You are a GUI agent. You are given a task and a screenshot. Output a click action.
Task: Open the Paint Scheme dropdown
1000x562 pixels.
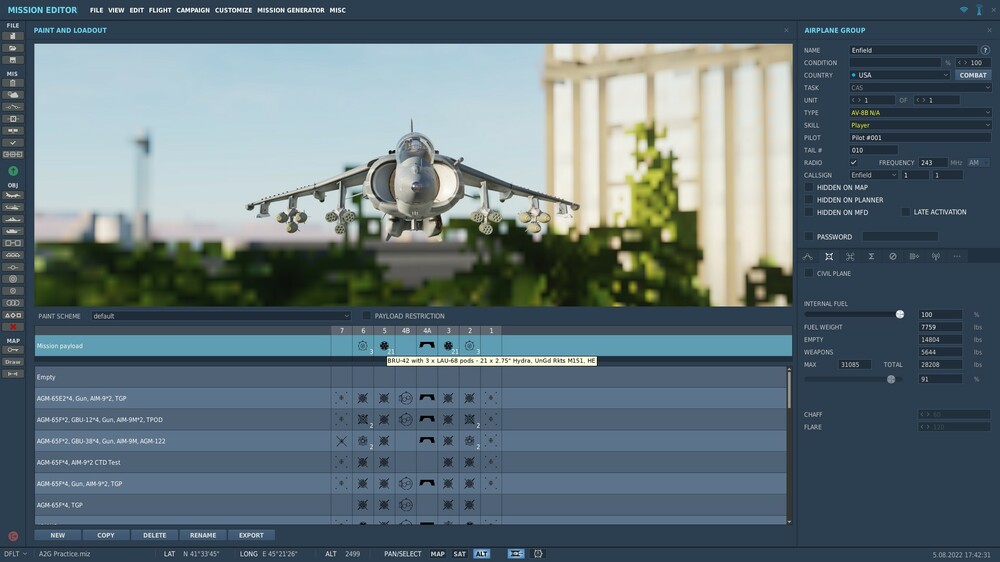221,316
